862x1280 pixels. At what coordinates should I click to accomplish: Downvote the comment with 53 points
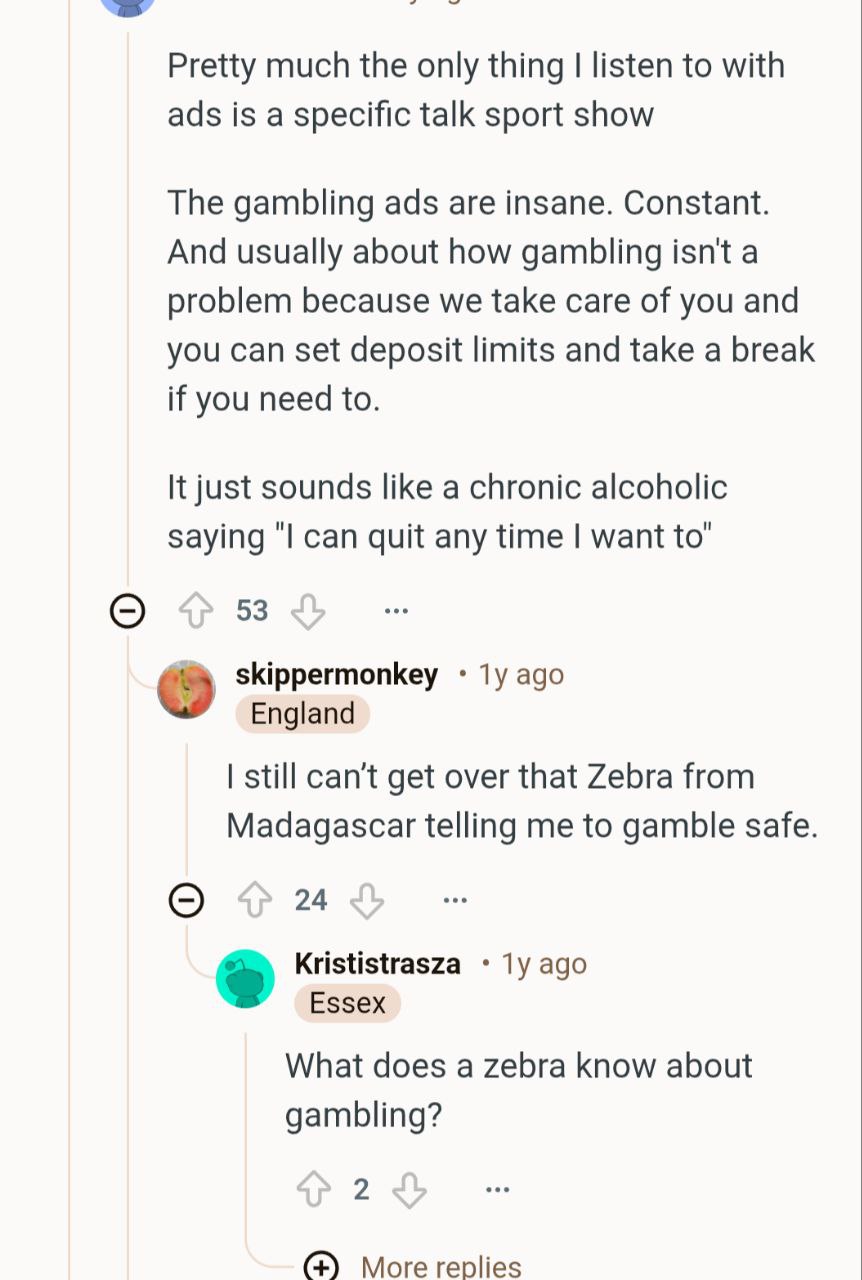(x=308, y=610)
